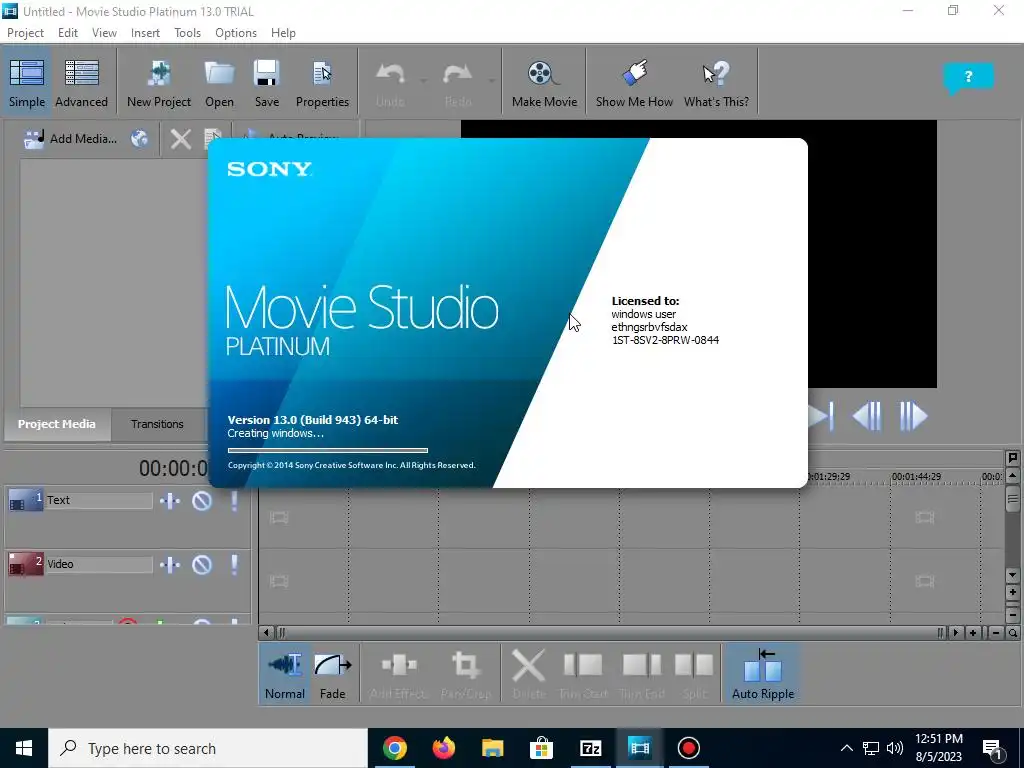Viewport: 1024px width, 768px height.
Task: Click horizontal scrollbar left arrow
Action: point(266,632)
